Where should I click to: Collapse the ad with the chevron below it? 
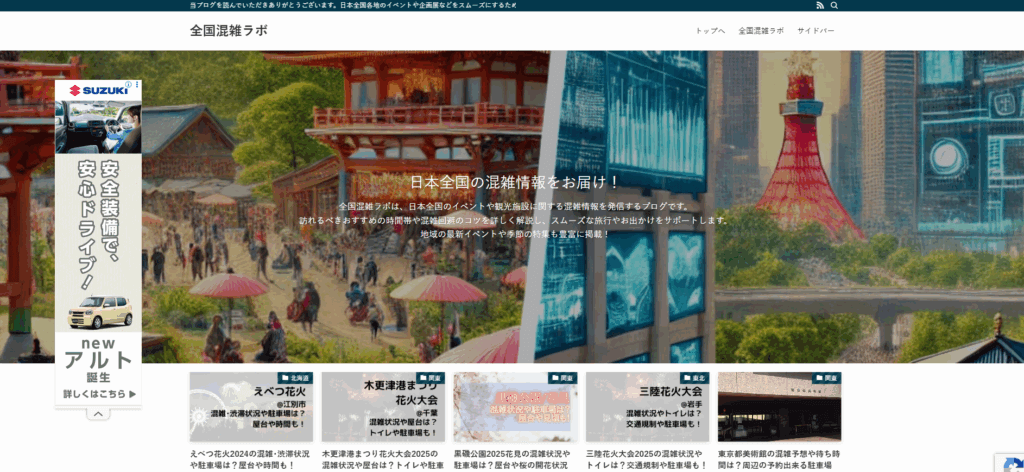click(x=98, y=414)
